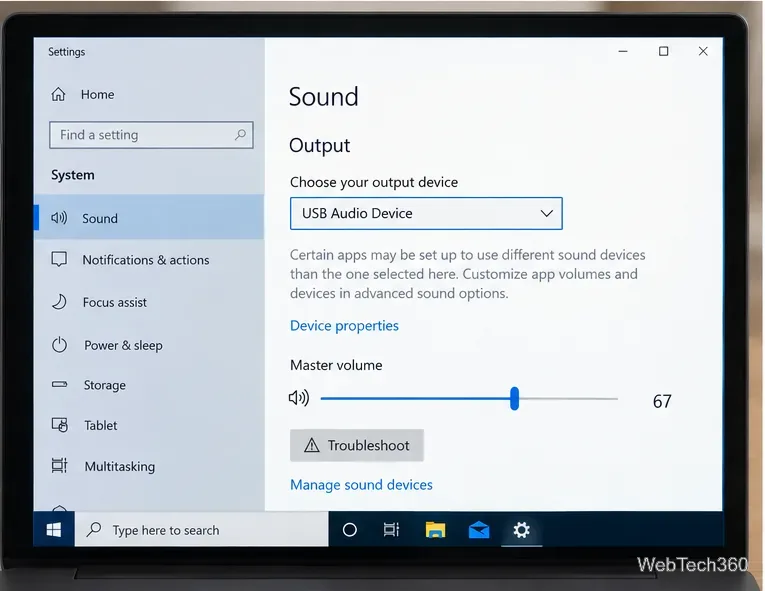Click the magnifier icon in Find a setting
765x591 pixels.
(x=241, y=134)
